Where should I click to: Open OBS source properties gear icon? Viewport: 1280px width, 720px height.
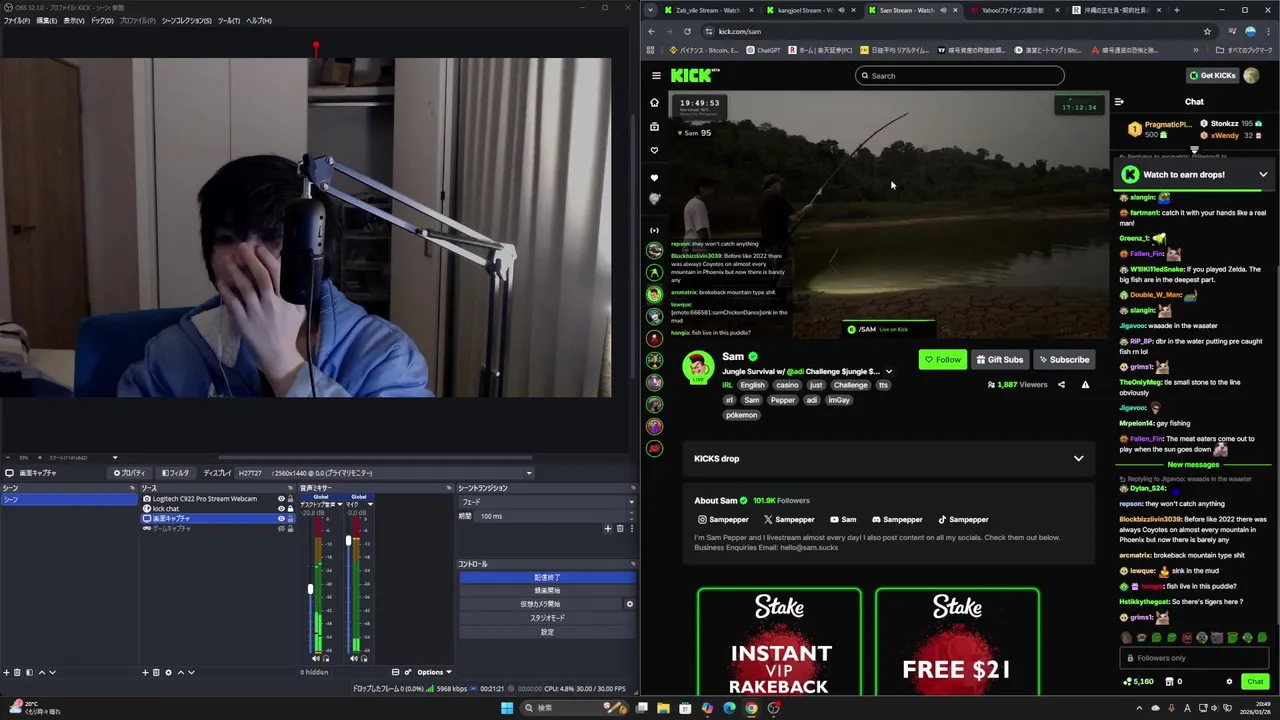click(x=168, y=672)
